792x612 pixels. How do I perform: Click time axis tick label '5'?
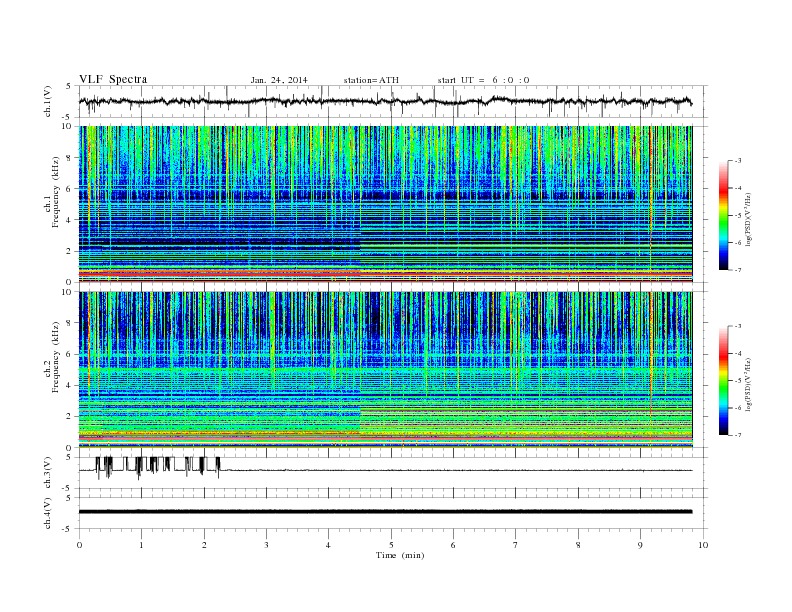(391, 545)
